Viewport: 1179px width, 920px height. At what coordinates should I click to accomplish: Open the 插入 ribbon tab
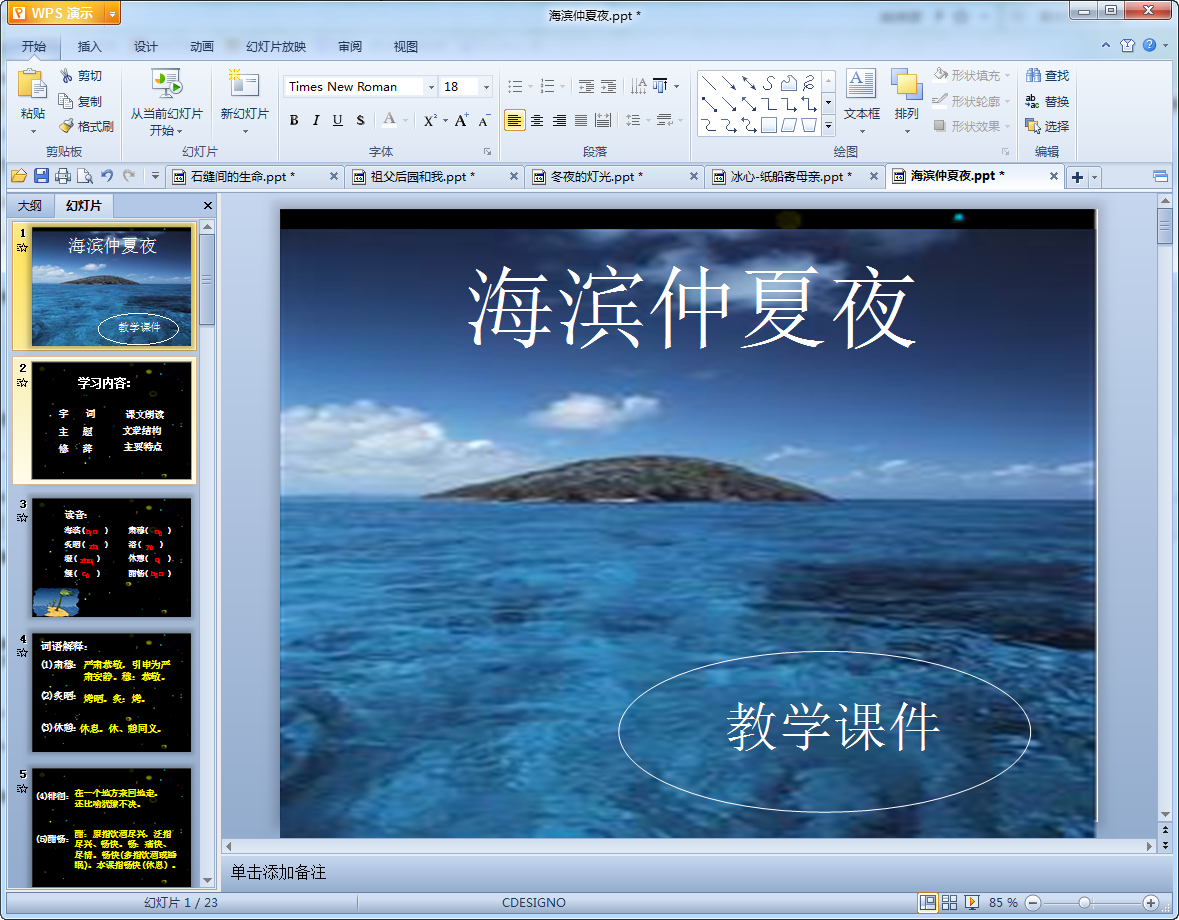click(x=89, y=47)
